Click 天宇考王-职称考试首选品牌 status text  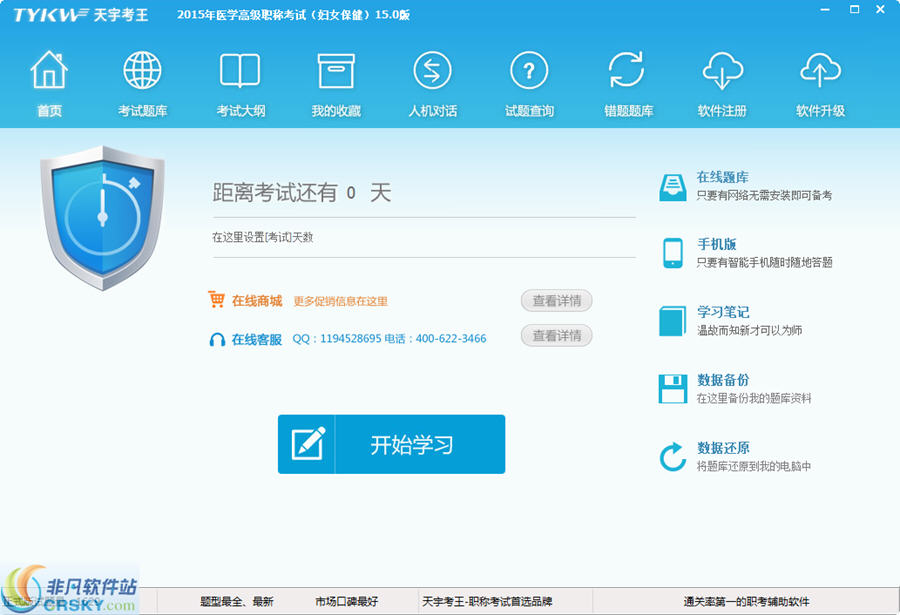coord(487,602)
